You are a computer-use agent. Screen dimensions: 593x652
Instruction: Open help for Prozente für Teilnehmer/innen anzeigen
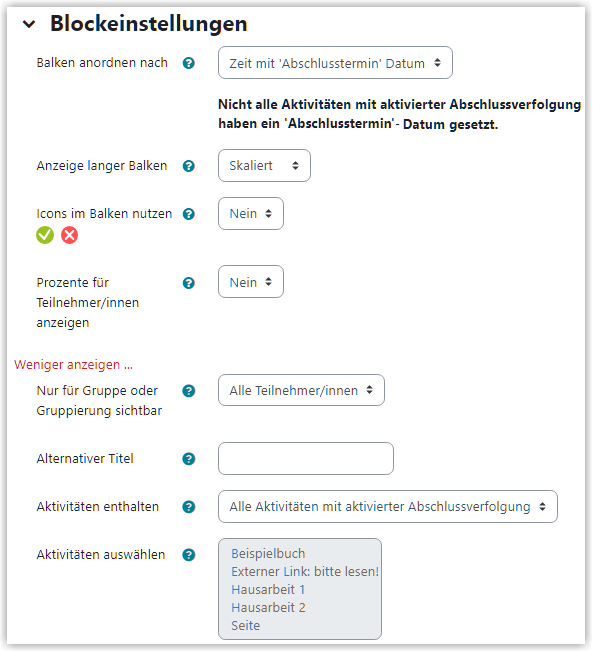(x=189, y=283)
